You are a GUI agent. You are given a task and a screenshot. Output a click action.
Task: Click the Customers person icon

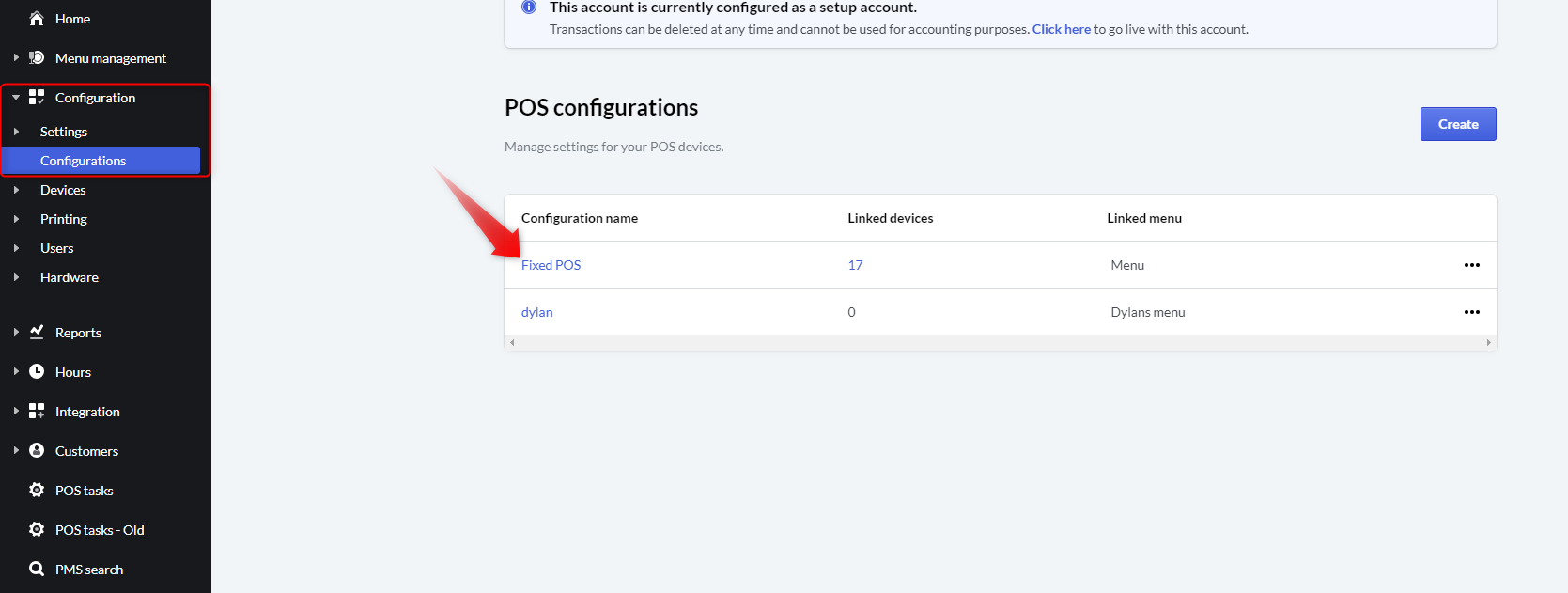[36, 450]
